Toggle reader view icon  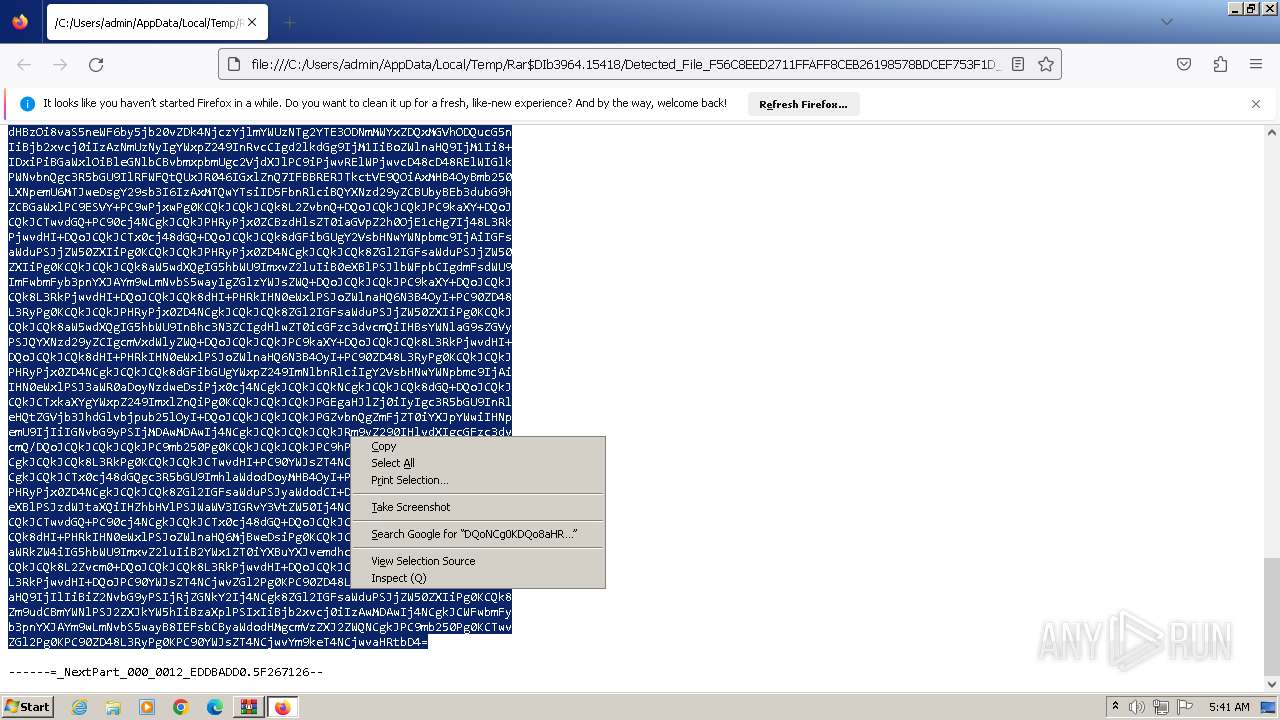[1018, 64]
